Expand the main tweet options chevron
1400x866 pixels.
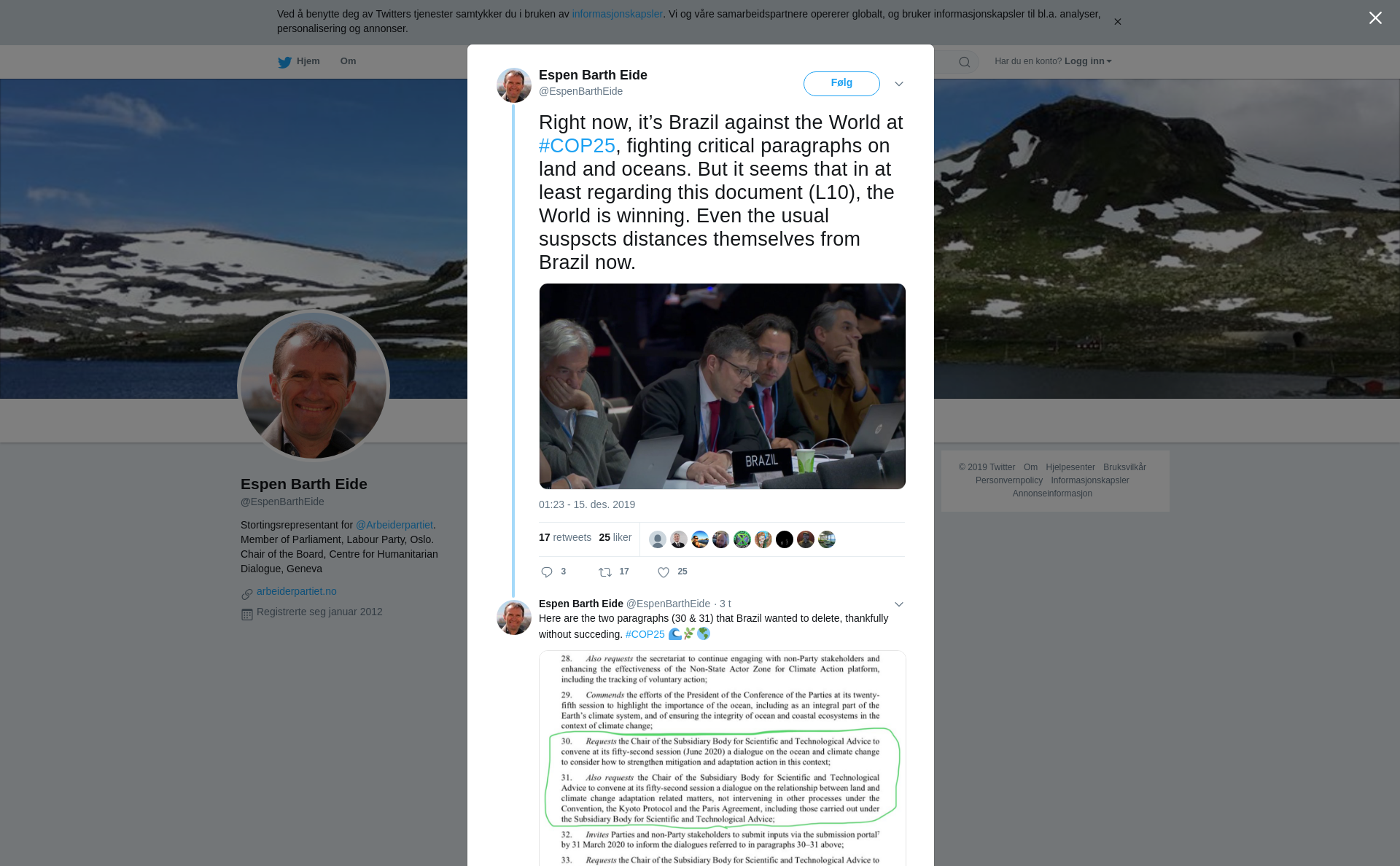click(899, 84)
